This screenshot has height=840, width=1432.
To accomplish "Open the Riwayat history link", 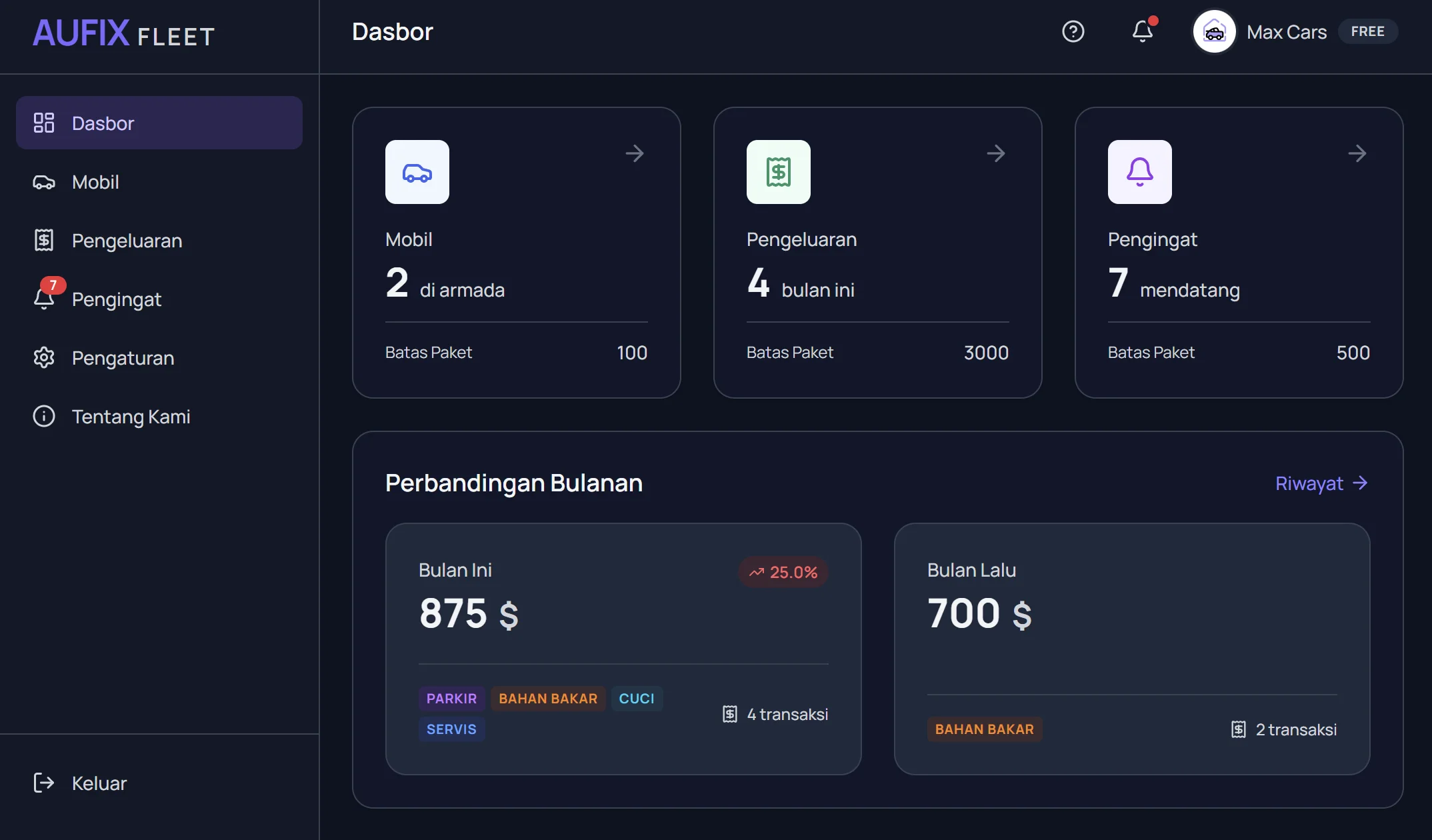I will [1322, 483].
